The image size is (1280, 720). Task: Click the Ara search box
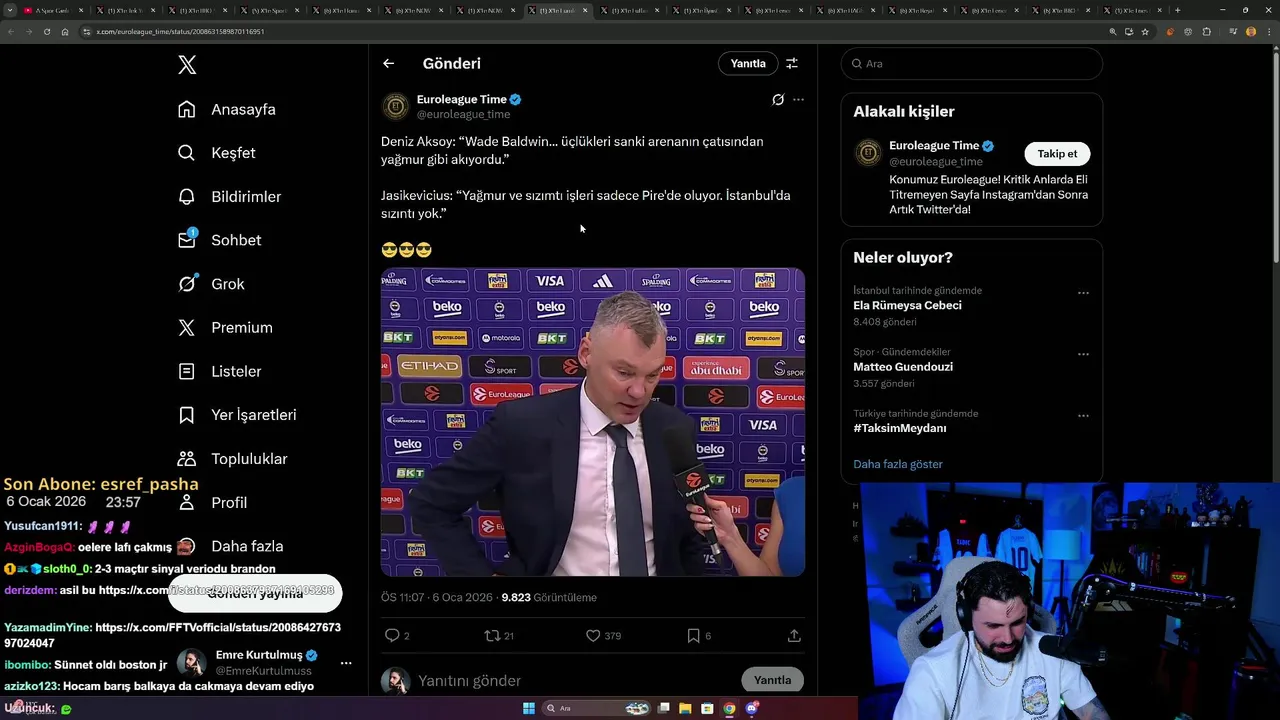[972, 63]
